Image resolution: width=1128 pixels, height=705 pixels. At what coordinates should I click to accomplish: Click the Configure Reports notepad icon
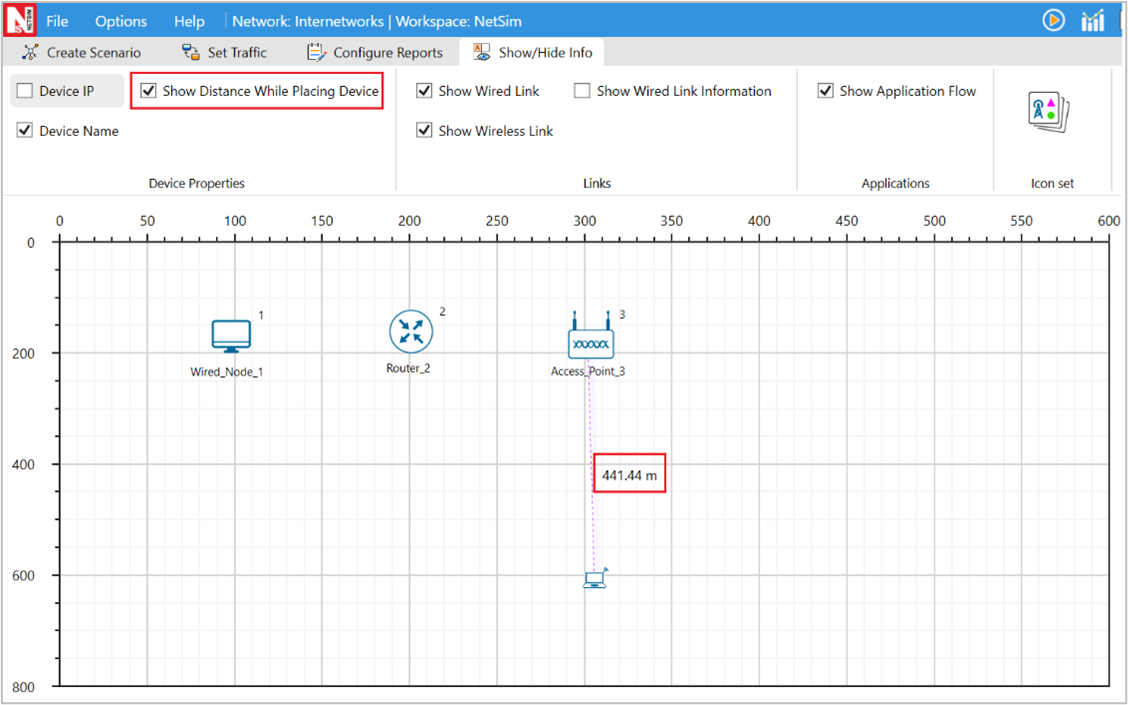(x=317, y=52)
